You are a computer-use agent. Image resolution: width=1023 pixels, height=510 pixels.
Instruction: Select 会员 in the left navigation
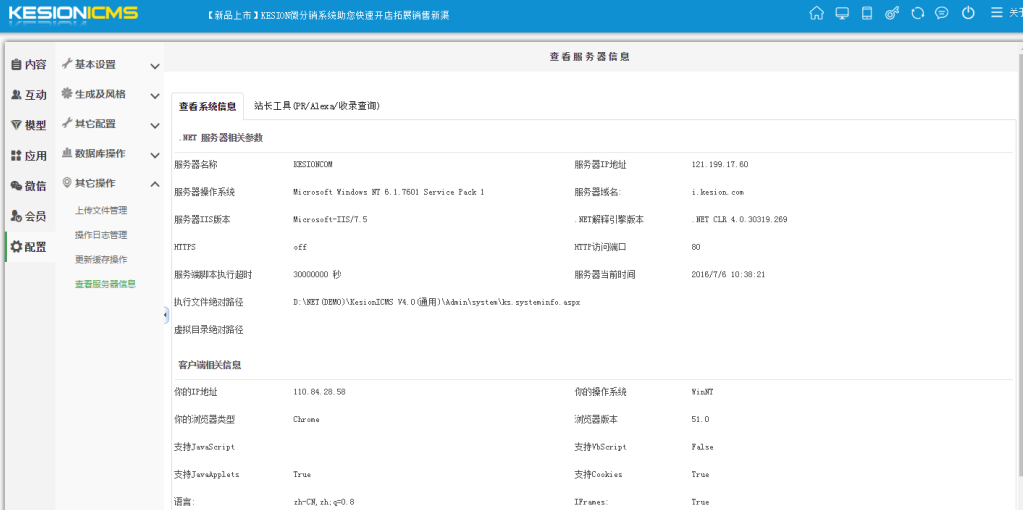coord(28,216)
